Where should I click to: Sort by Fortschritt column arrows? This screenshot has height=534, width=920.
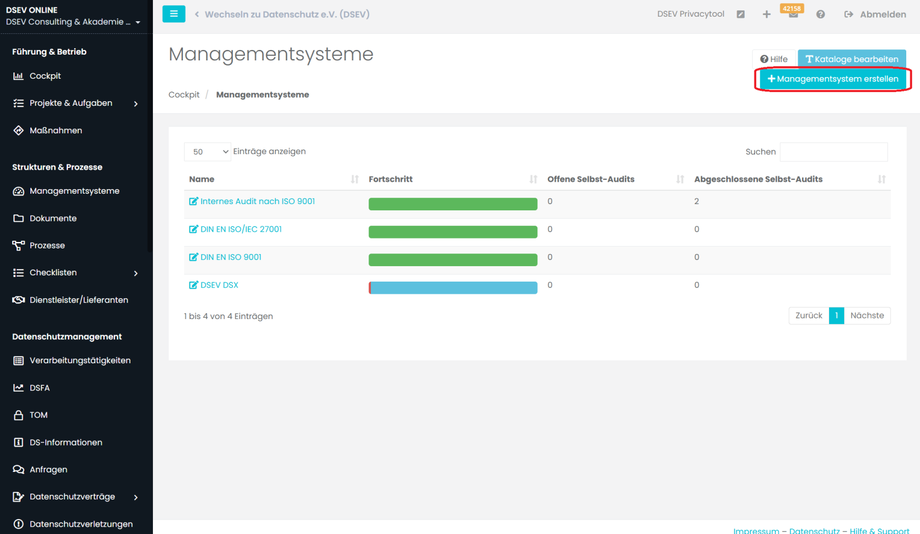tap(533, 179)
